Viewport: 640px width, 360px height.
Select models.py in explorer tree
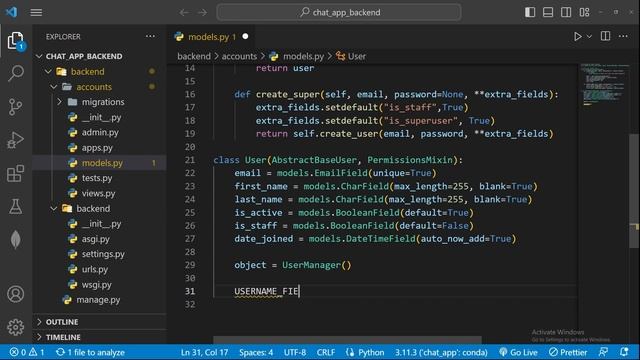[100, 163]
